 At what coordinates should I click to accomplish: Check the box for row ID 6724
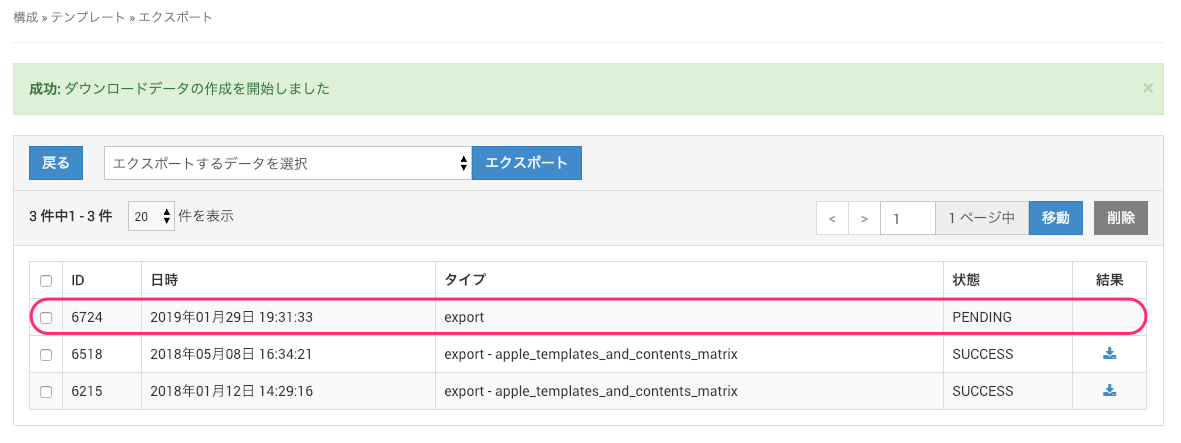[46, 318]
